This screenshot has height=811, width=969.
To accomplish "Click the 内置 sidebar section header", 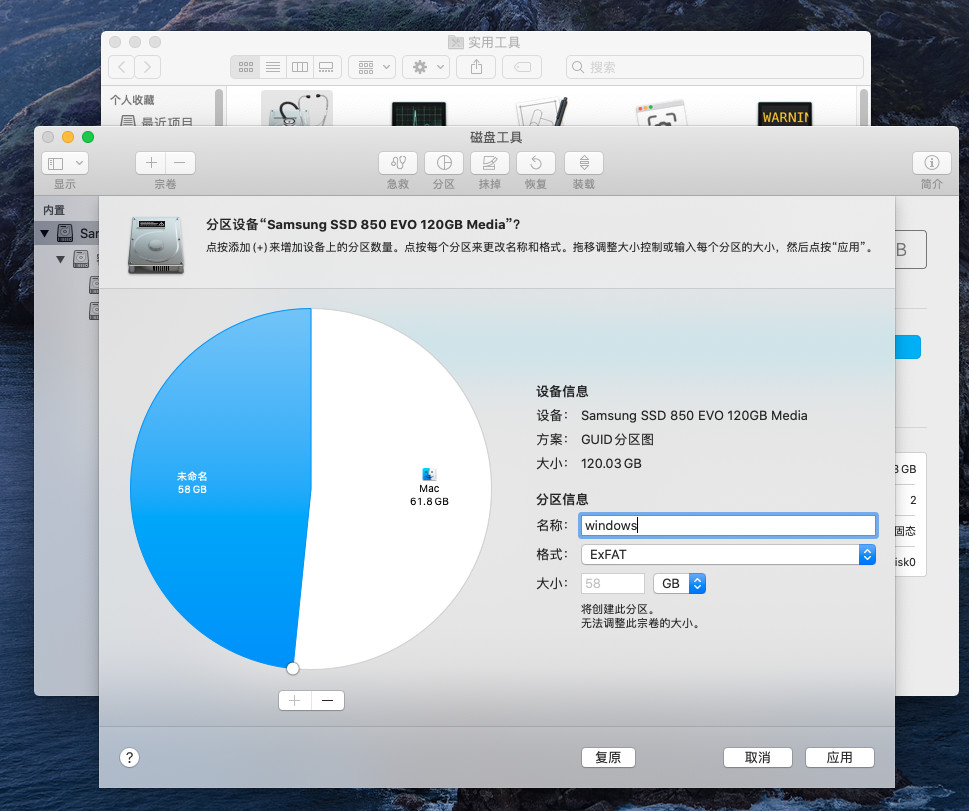I will (x=54, y=210).
